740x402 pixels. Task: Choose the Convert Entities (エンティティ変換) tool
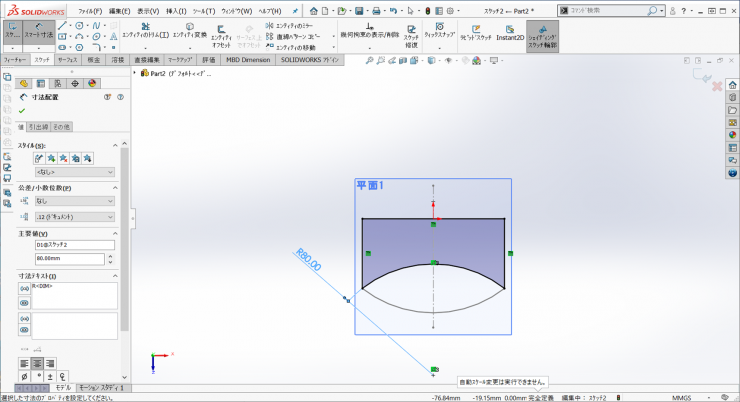(x=189, y=30)
